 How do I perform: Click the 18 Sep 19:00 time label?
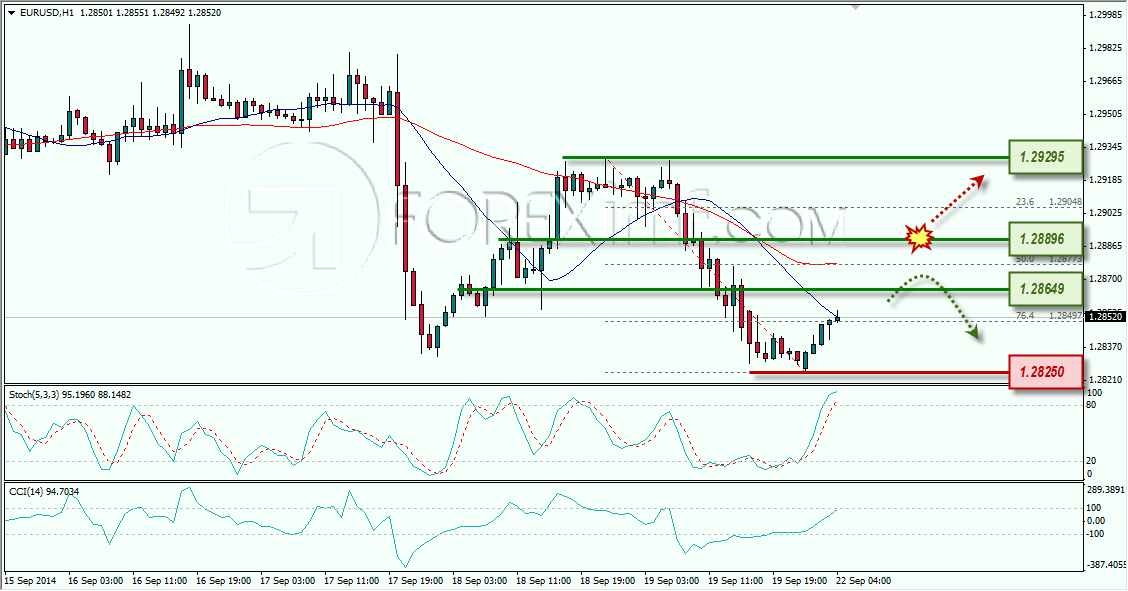(x=608, y=580)
